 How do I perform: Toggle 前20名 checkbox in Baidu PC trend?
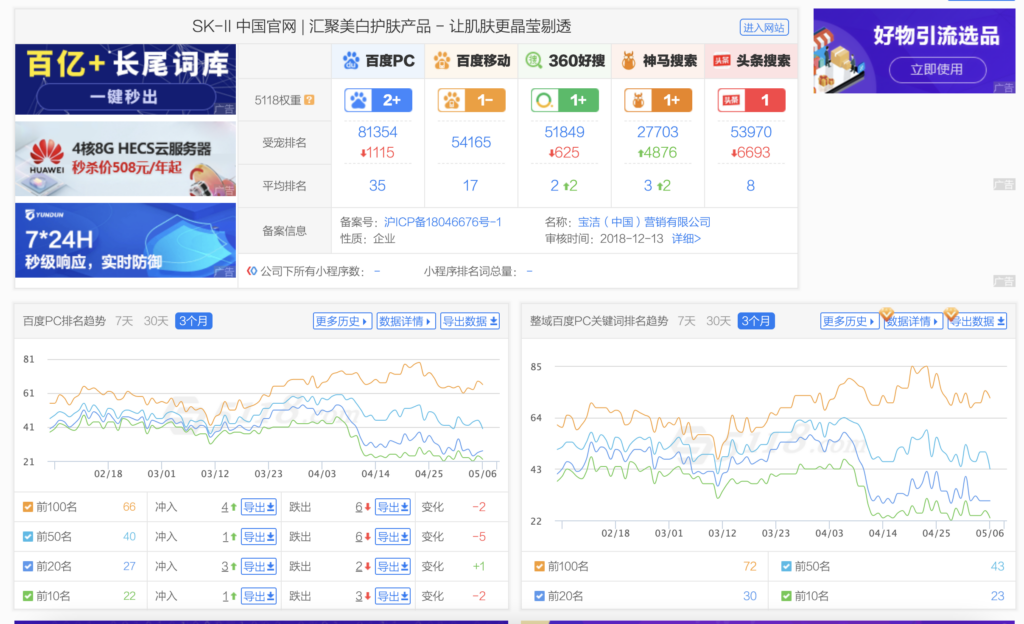[x=27, y=566]
